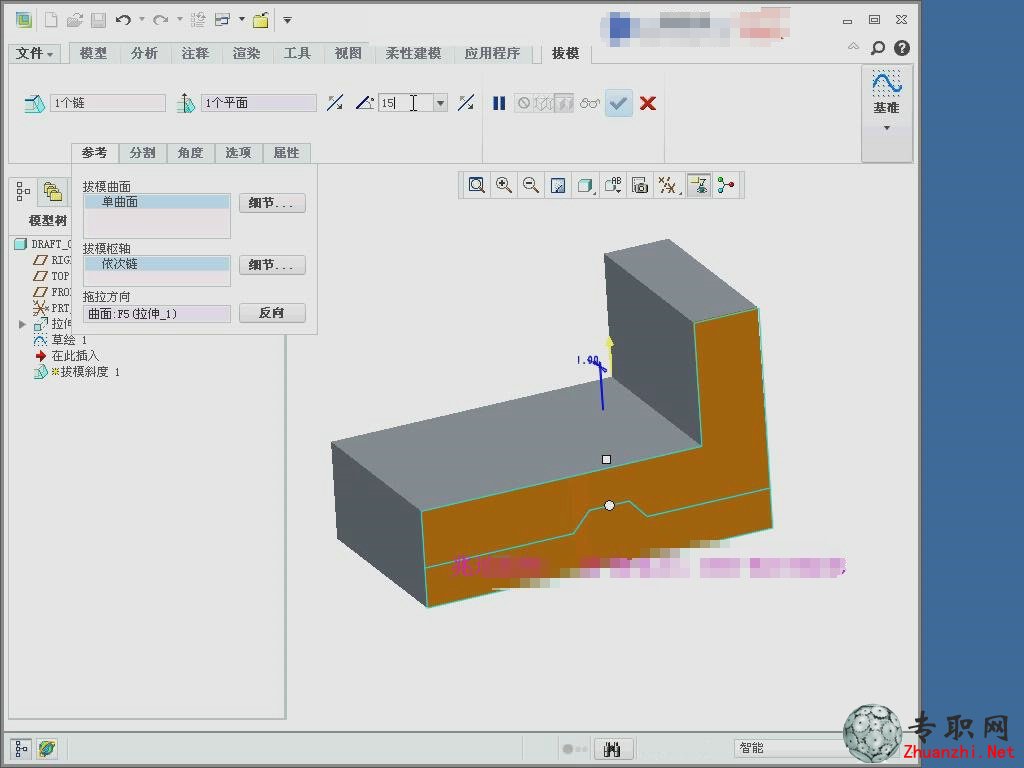
Task: Expand the 基准 datum group
Action: 887,128
